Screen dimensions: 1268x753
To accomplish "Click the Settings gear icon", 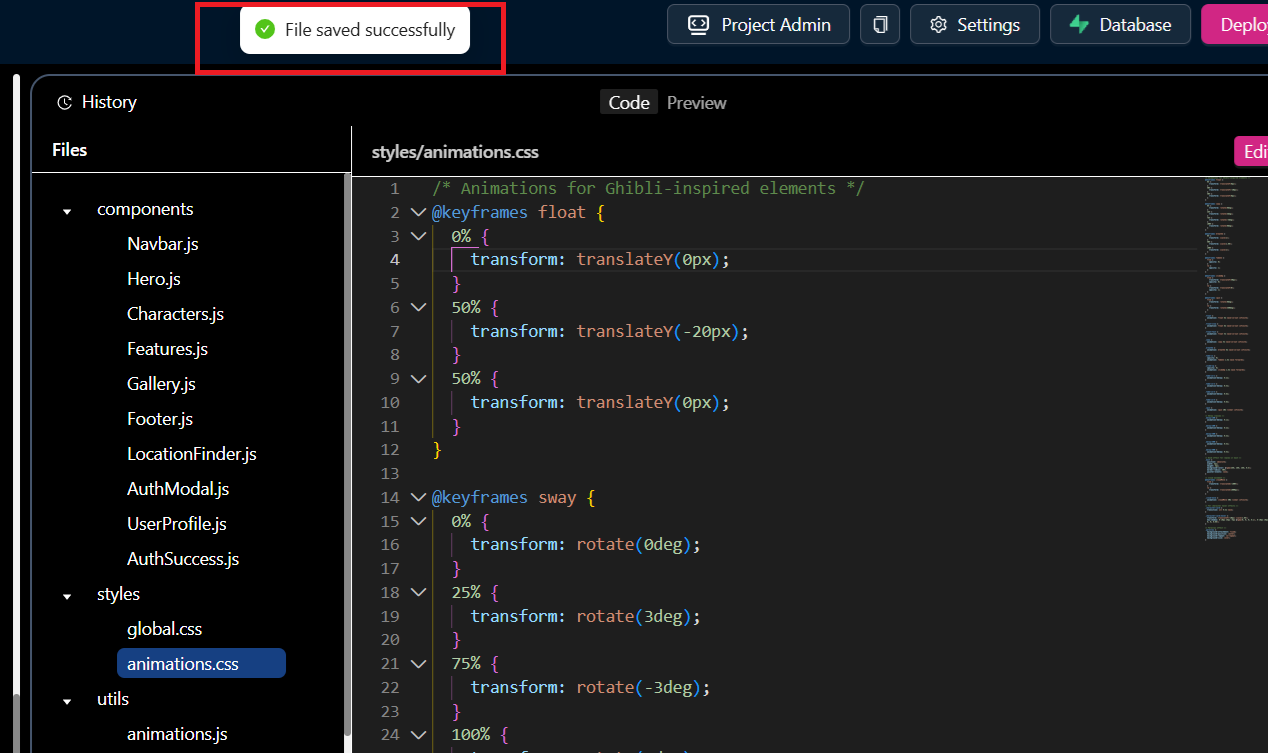I will 938,25.
